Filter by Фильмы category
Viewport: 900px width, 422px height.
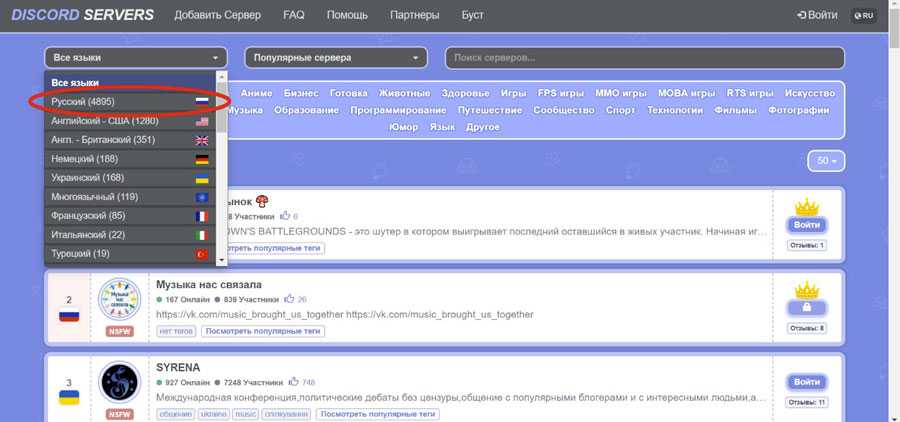[x=735, y=110]
